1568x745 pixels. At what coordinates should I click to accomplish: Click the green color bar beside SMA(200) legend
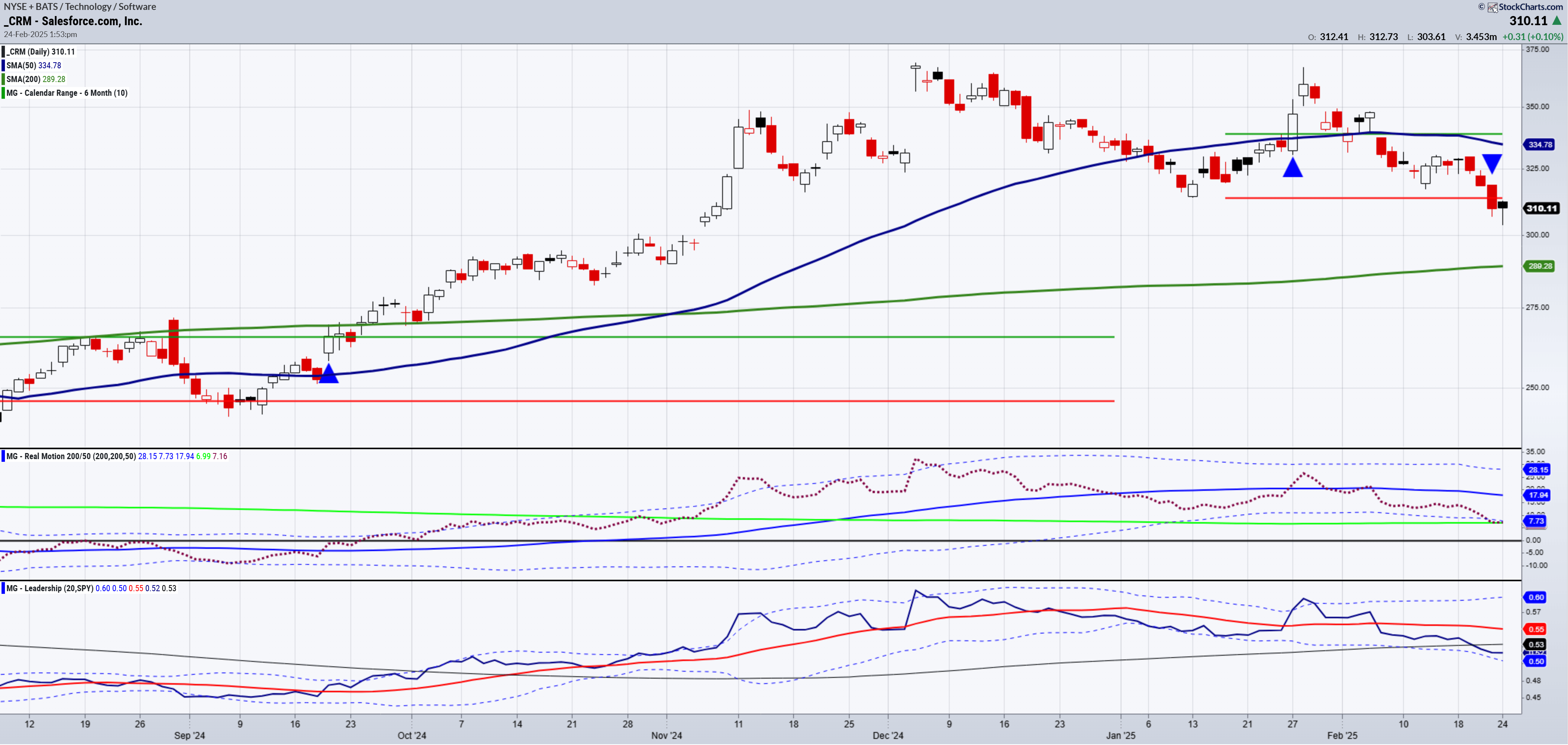coord(3,79)
